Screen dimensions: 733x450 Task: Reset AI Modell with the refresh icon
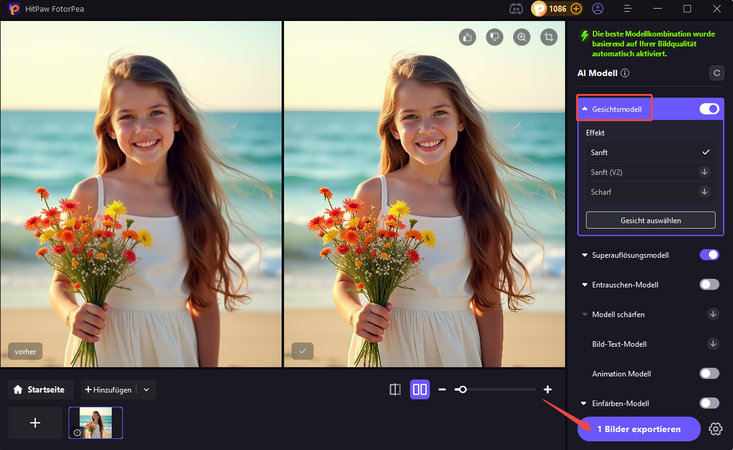[x=717, y=73]
